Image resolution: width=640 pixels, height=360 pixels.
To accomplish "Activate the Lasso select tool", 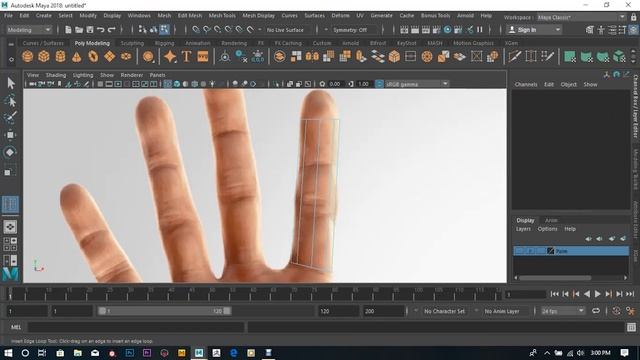I will [11, 101].
